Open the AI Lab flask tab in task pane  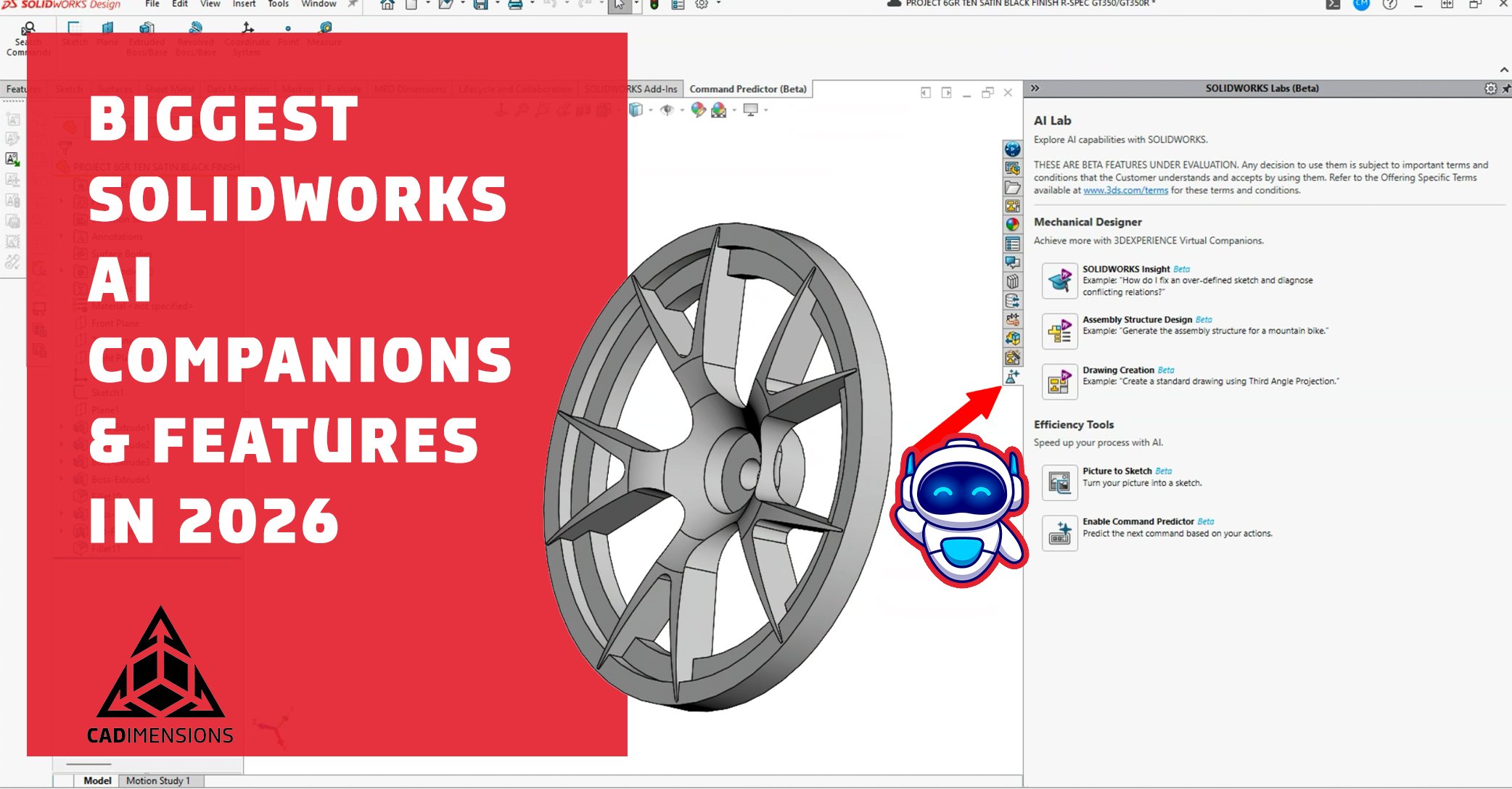tap(1012, 376)
